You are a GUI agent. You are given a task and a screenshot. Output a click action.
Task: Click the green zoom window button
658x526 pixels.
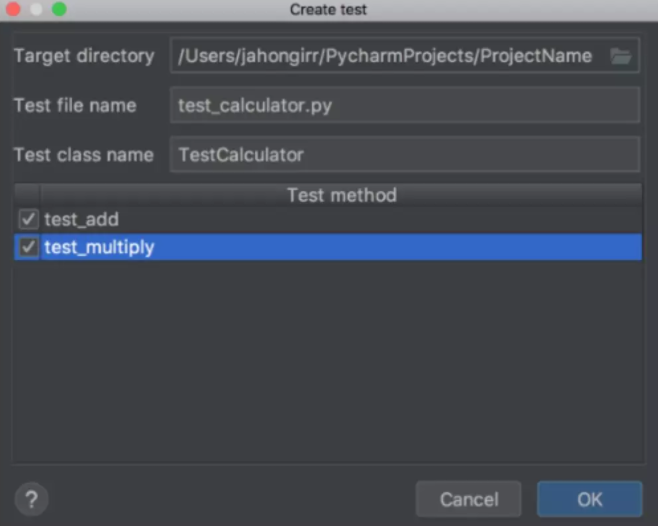59,9
